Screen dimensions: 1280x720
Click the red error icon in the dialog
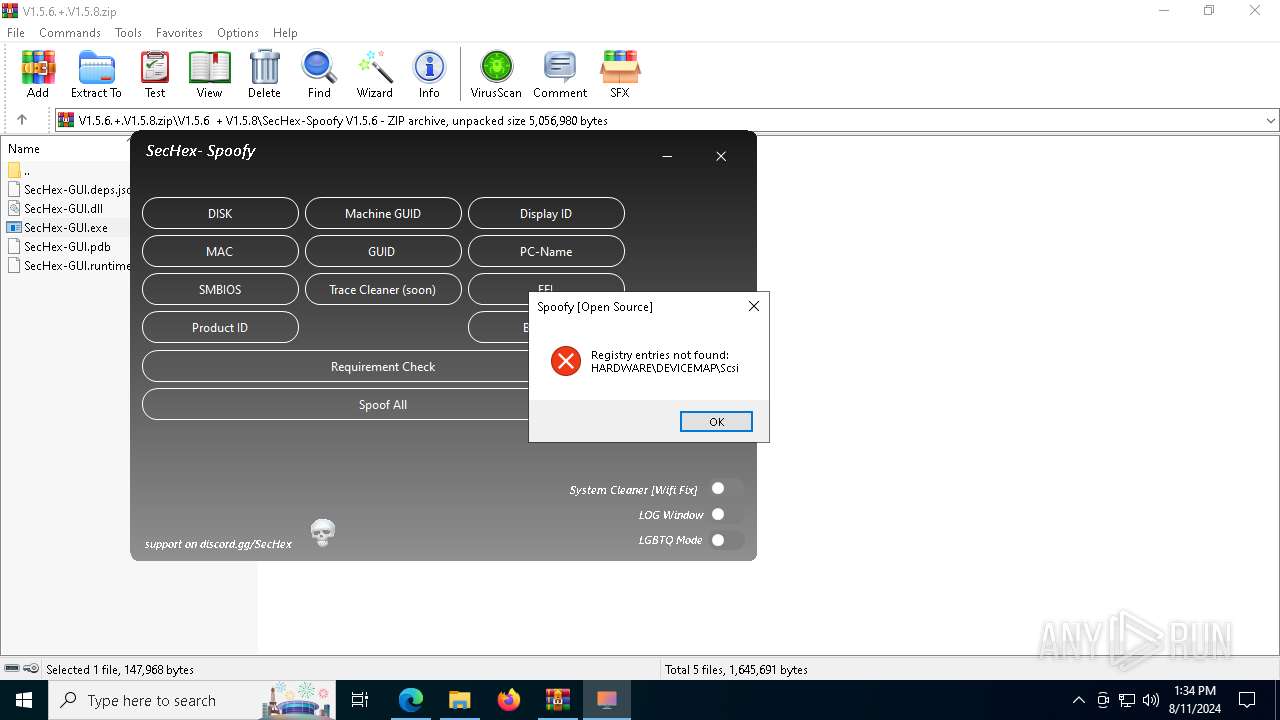click(x=566, y=361)
